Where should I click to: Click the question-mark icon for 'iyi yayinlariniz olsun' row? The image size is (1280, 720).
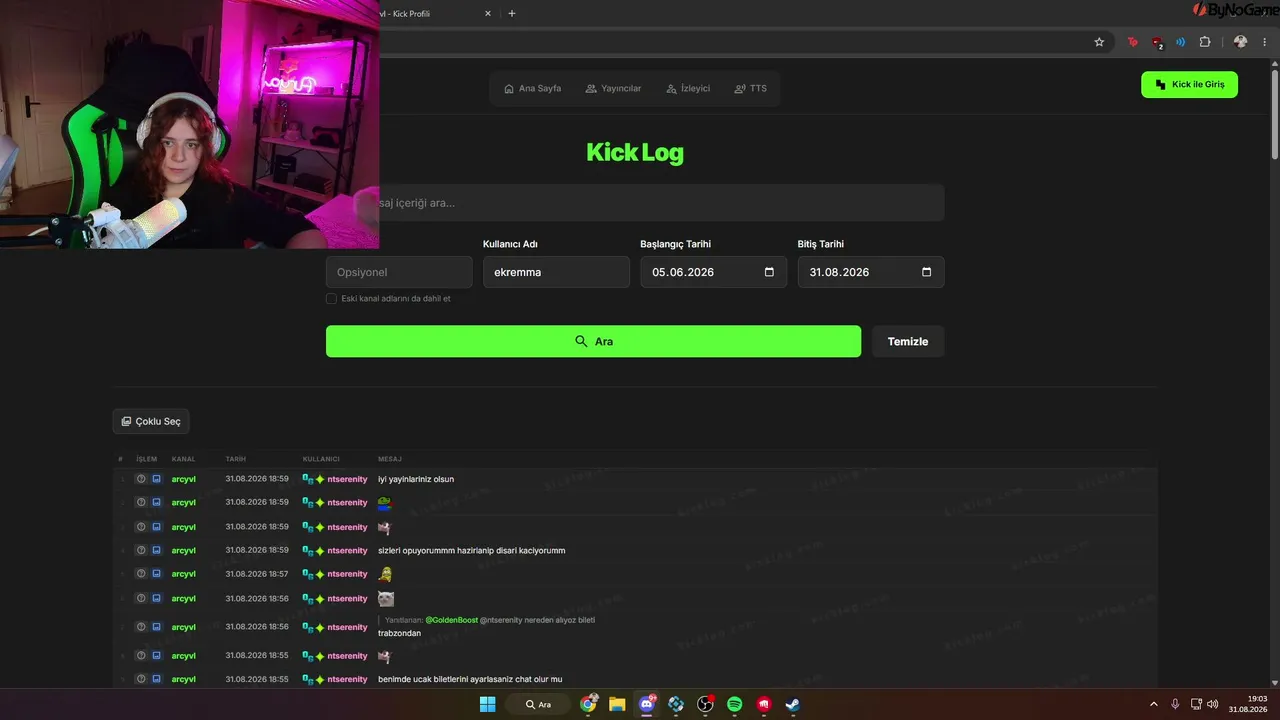(x=141, y=479)
